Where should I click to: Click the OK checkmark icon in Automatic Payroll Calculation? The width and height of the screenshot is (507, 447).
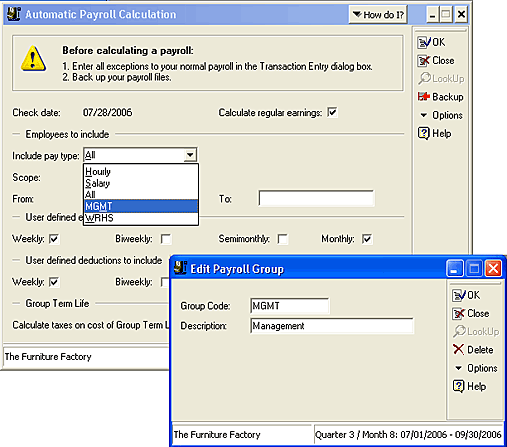click(424, 42)
